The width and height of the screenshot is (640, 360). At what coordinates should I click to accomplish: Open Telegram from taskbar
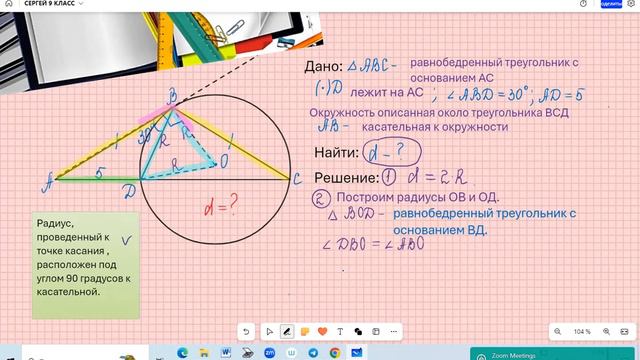(x=313, y=353)
